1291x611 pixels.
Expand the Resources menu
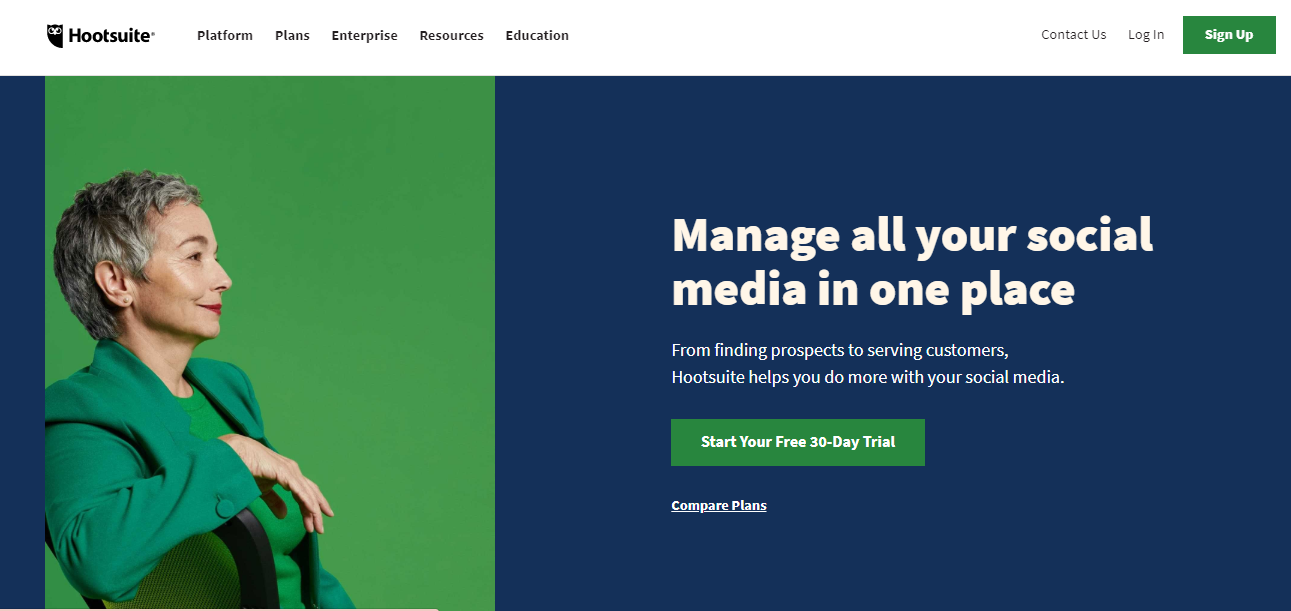click(451, 35)
